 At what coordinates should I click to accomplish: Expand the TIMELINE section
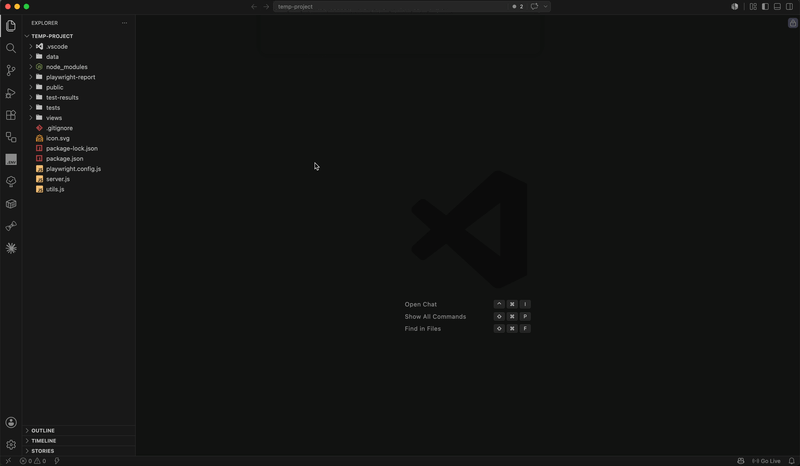click(x=79, y=441)
